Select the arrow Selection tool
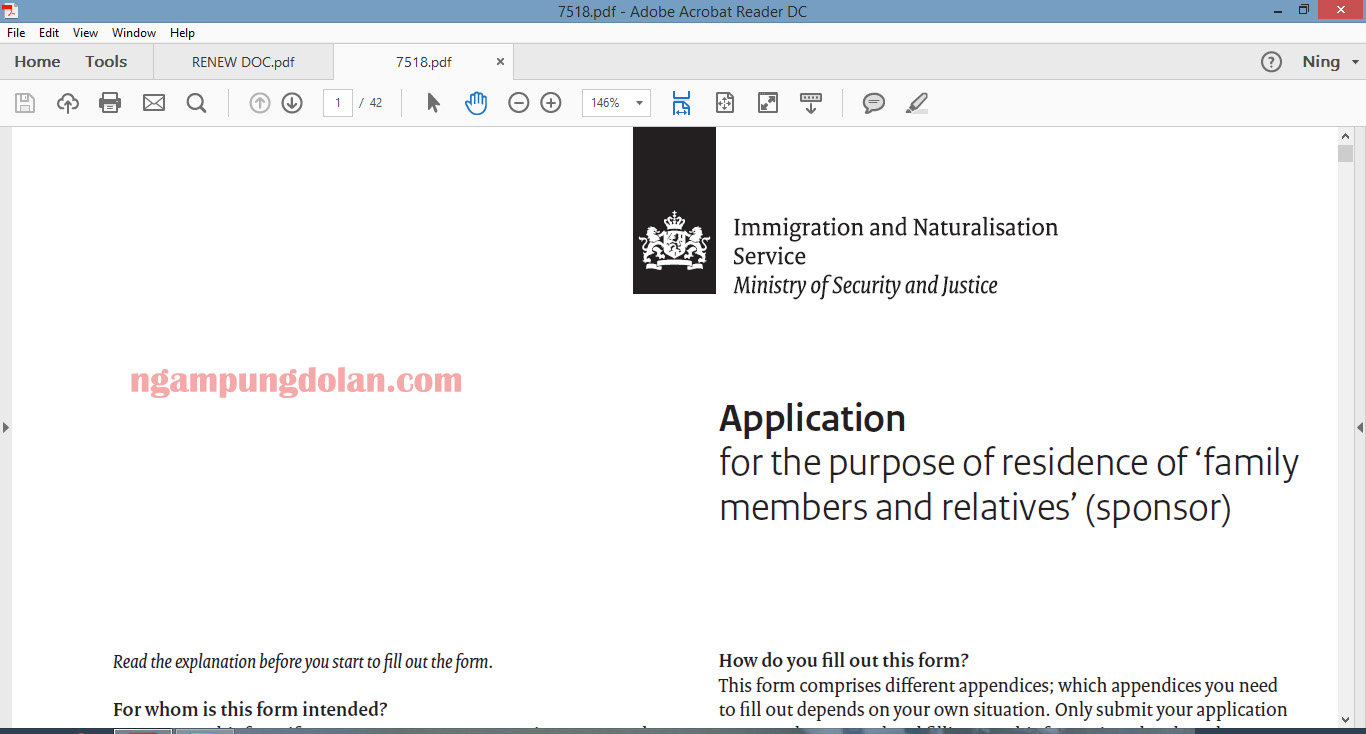Screen dimensions: 1366x734 click(x=433, y=103)
